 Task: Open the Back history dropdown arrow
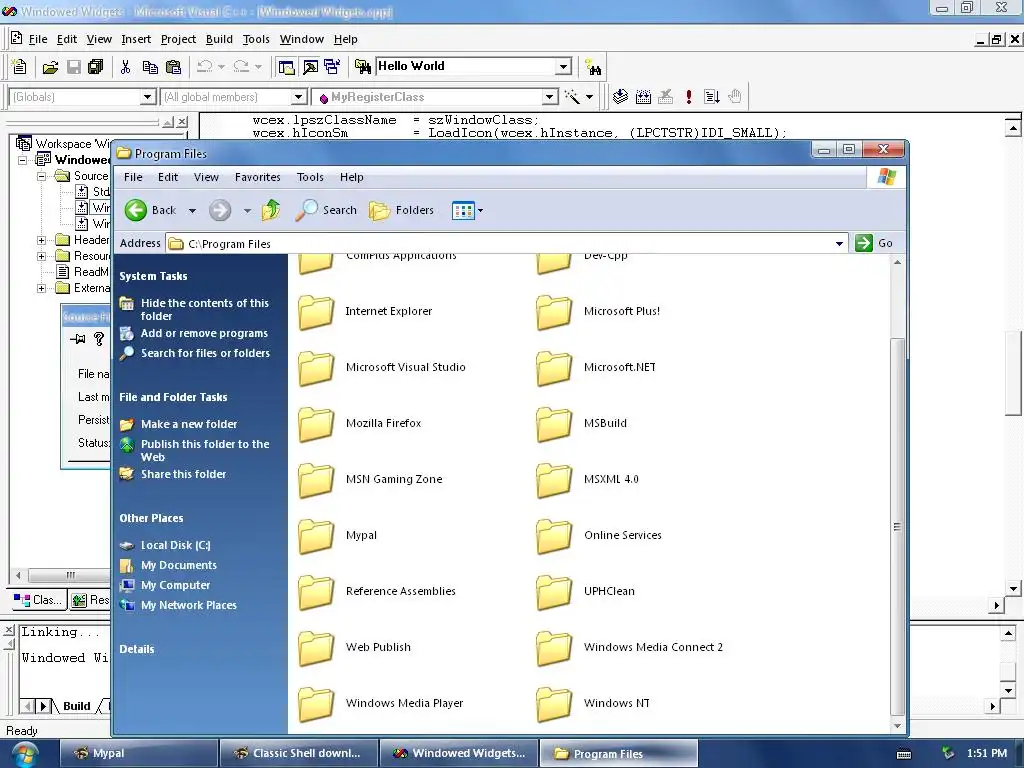[x=192, y=210]
